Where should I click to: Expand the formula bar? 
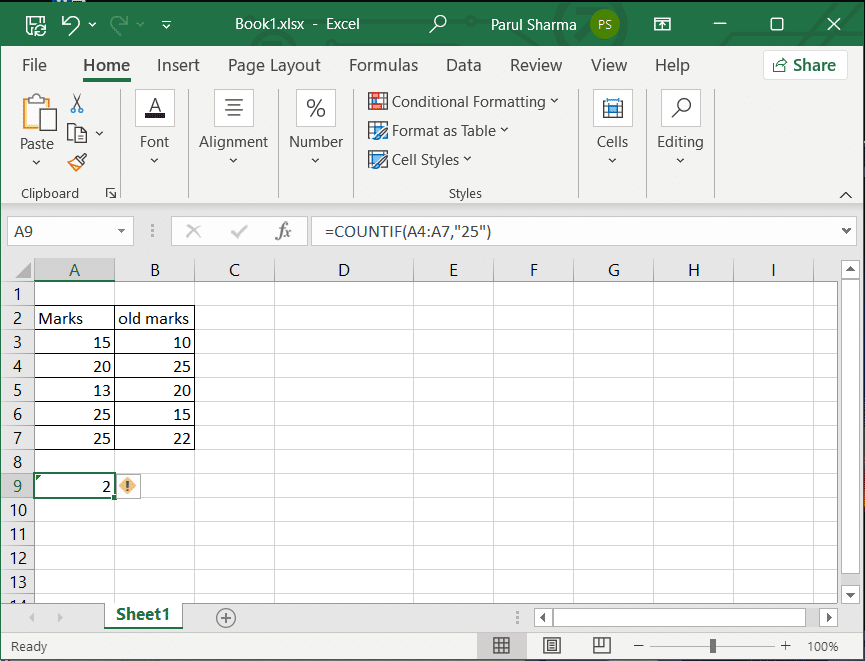[846, 231]
